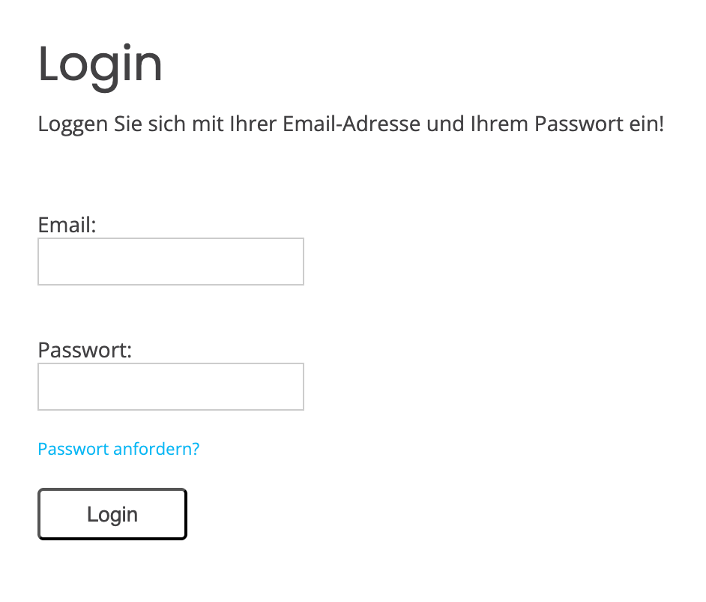Click the large Login heading
Viewport: 706px width, 602px height.
tap(100, 64)
